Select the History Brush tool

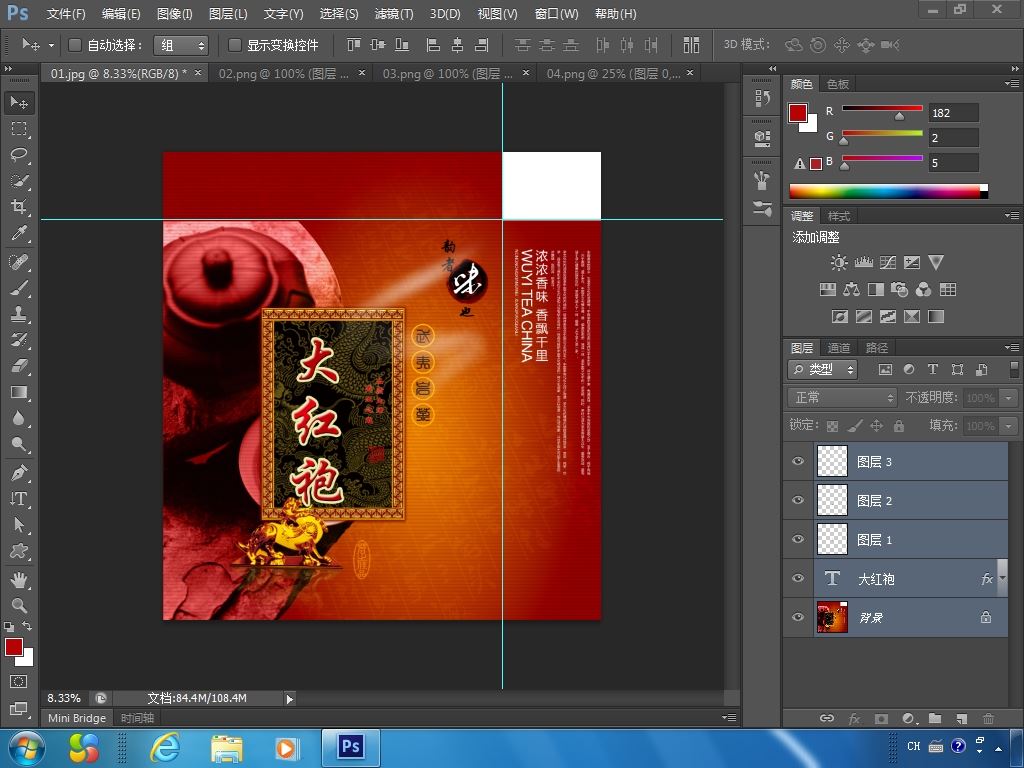click(x=19, y=340)
